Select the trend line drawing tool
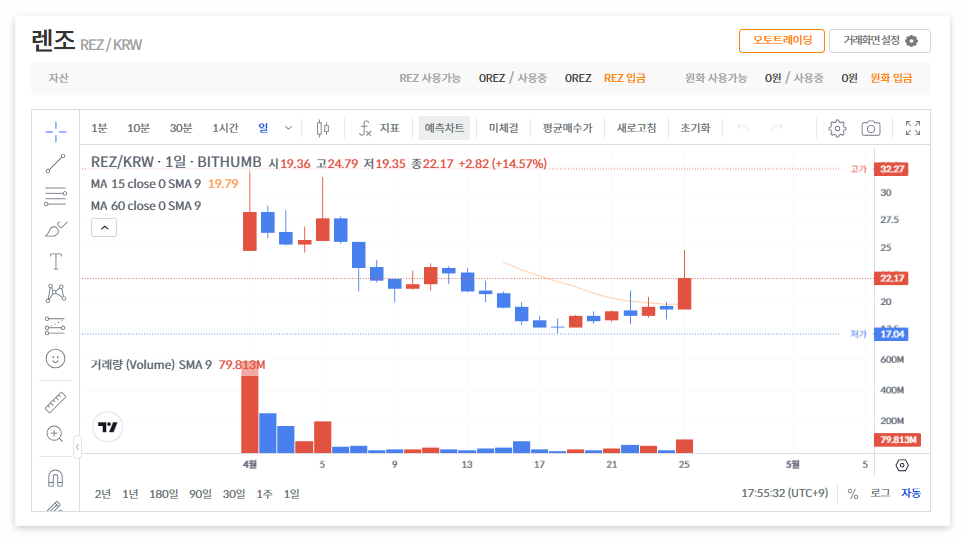965x541 pixels. [55, 164]
